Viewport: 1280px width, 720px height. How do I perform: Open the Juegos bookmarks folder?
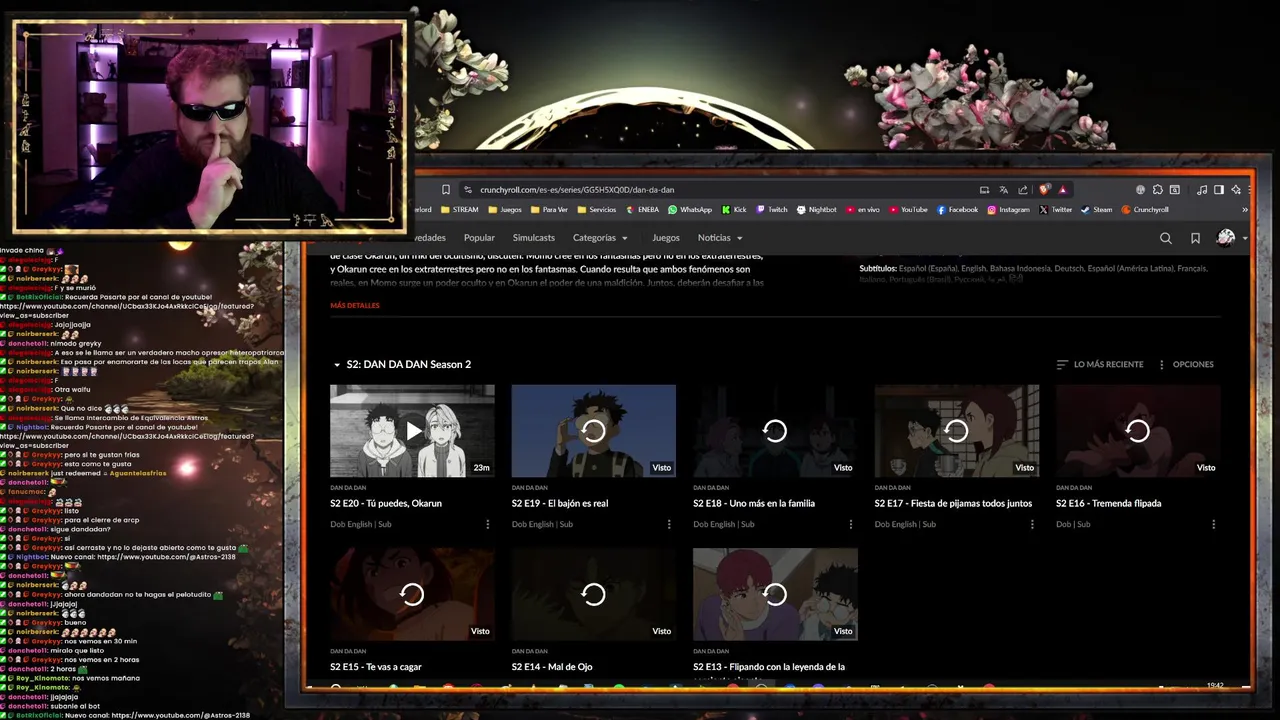coord(504,210)
